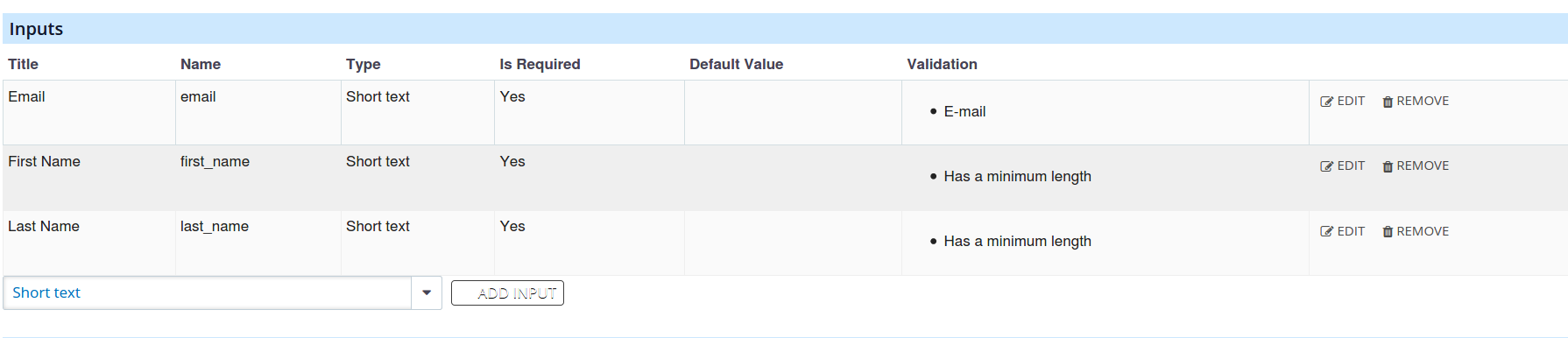The image size is (1568, 338).
Task: Select the last_name name cell
Action: (215, 226)
